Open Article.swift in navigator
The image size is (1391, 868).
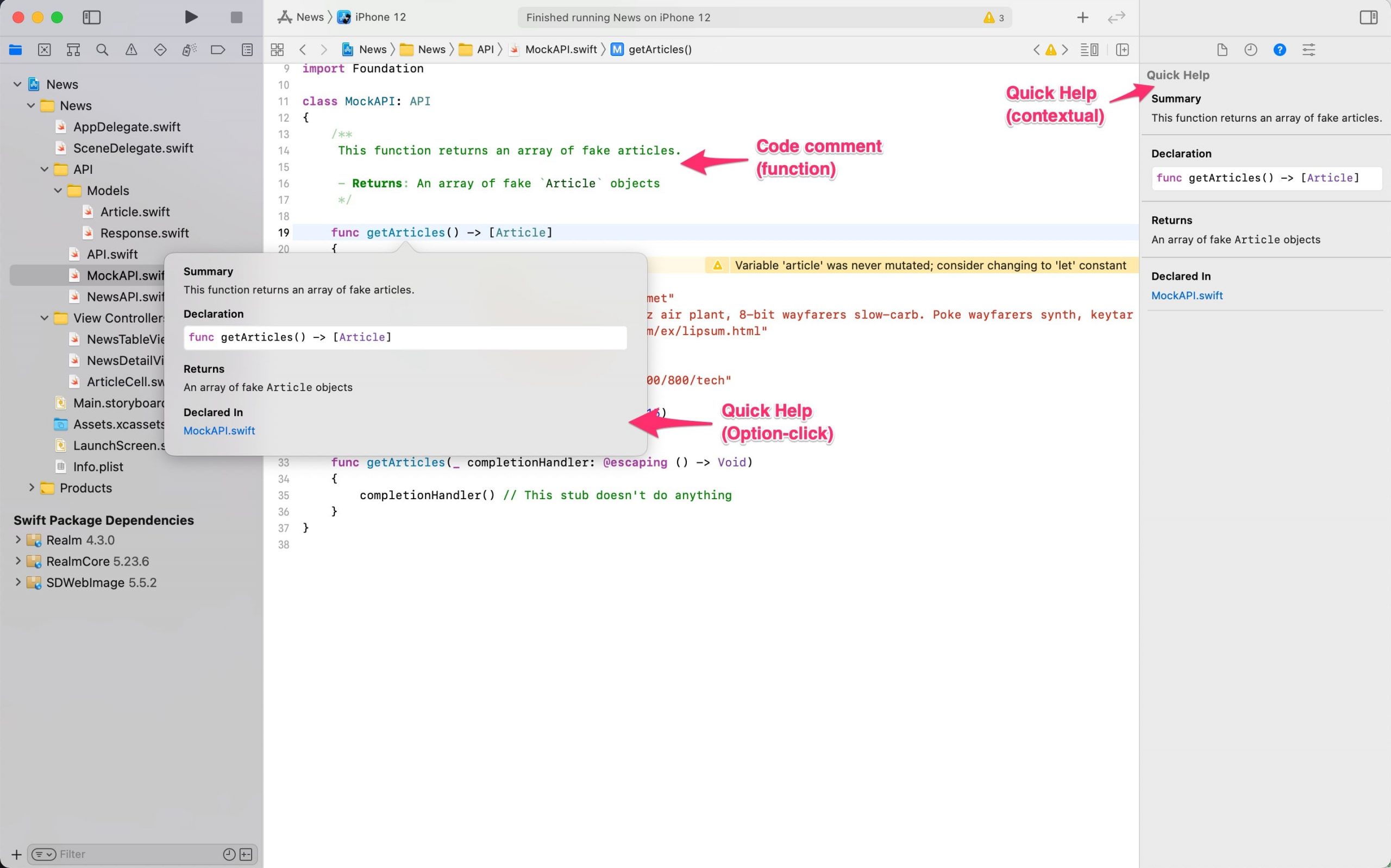[x=135, y=212]
